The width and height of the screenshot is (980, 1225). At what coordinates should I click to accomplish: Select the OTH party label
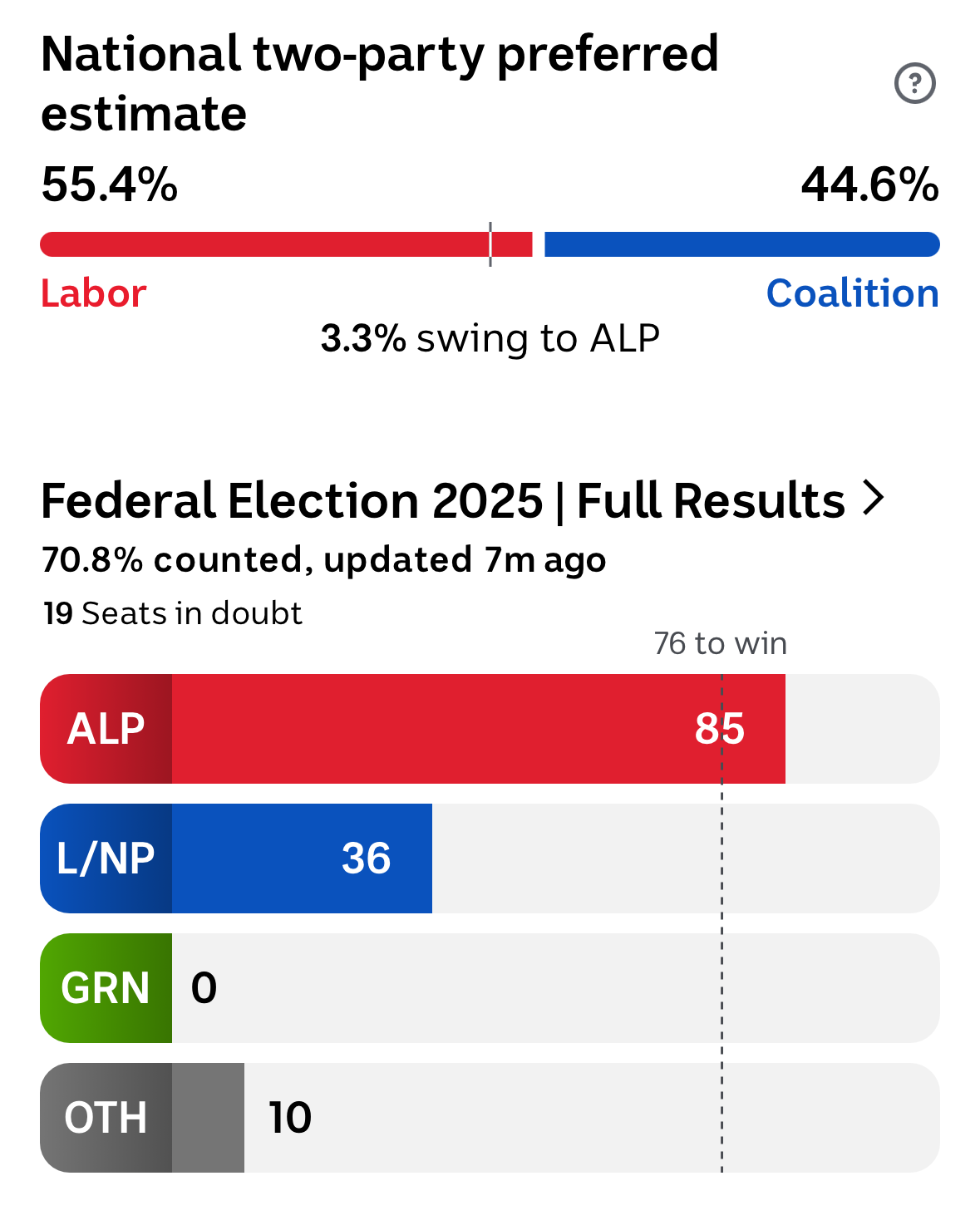pyautogui.click(x=106, y=1118)
